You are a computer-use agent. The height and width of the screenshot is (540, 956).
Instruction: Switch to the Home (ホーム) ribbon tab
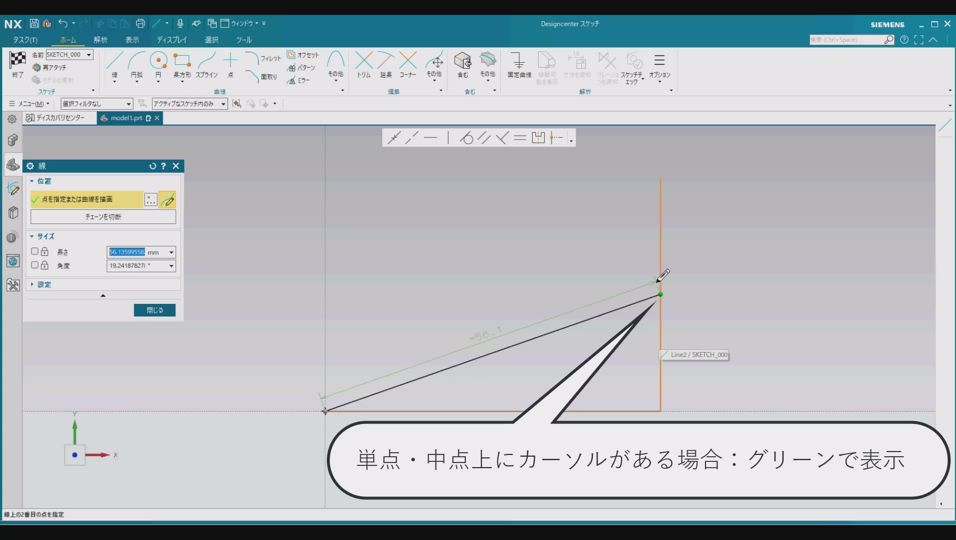point(68,40)
